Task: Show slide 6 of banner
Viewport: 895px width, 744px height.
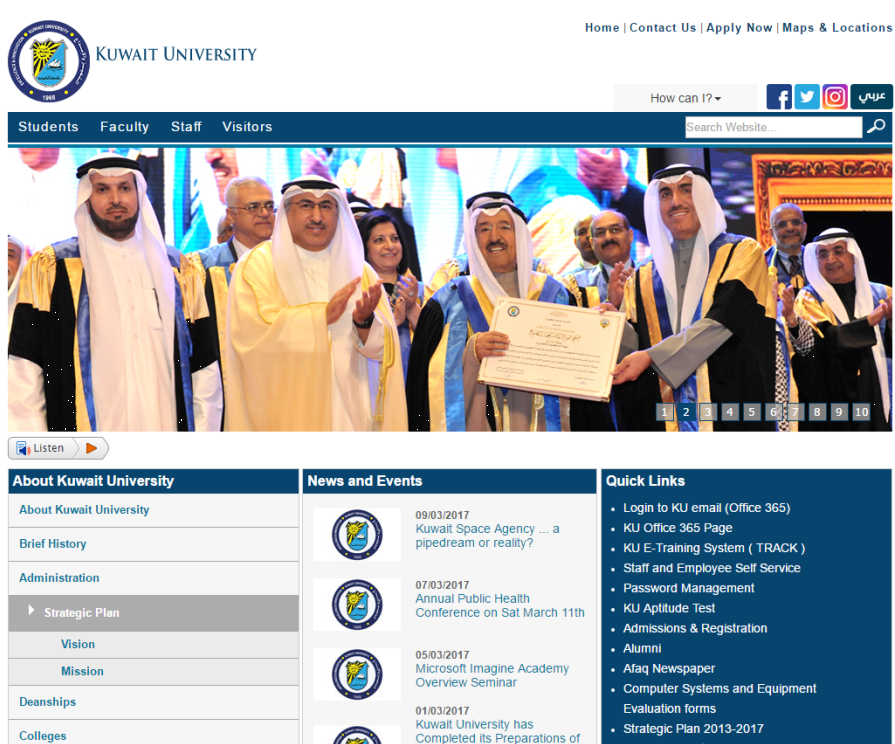Action: (773, 412)
